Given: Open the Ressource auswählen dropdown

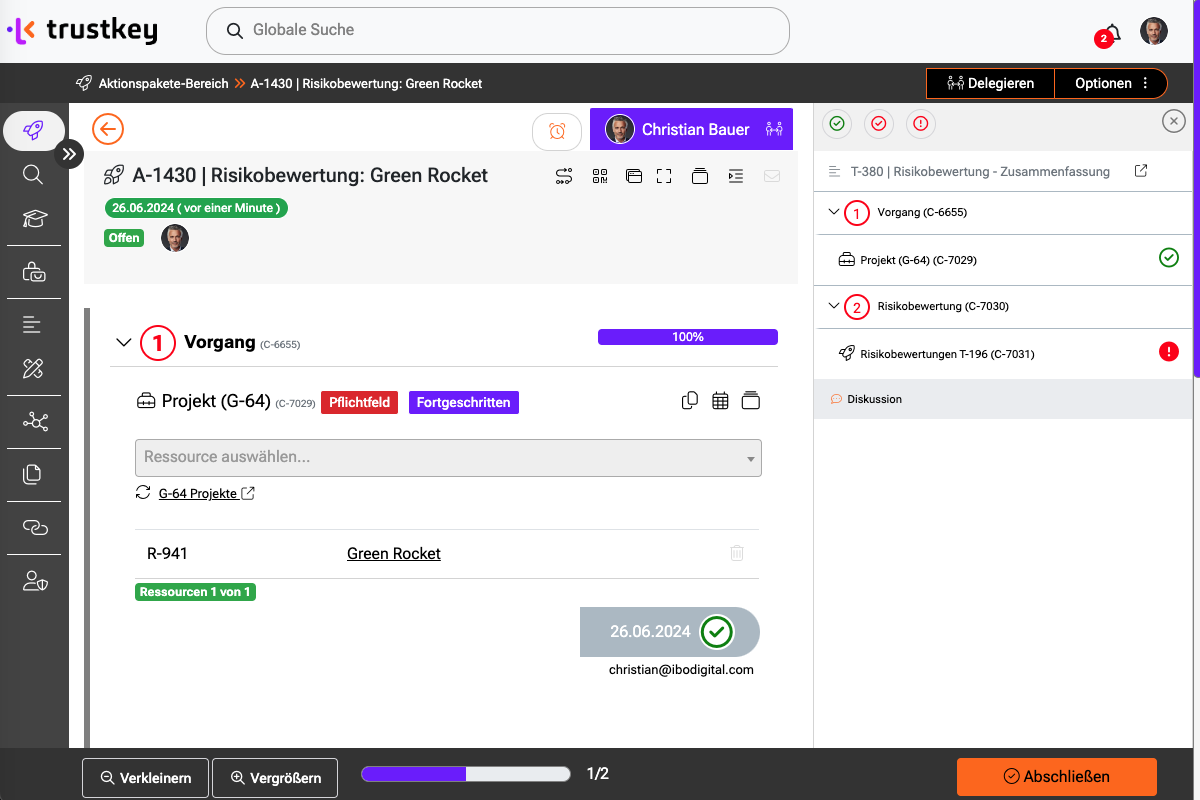Looking at the screenshot, I should [448, 457].
